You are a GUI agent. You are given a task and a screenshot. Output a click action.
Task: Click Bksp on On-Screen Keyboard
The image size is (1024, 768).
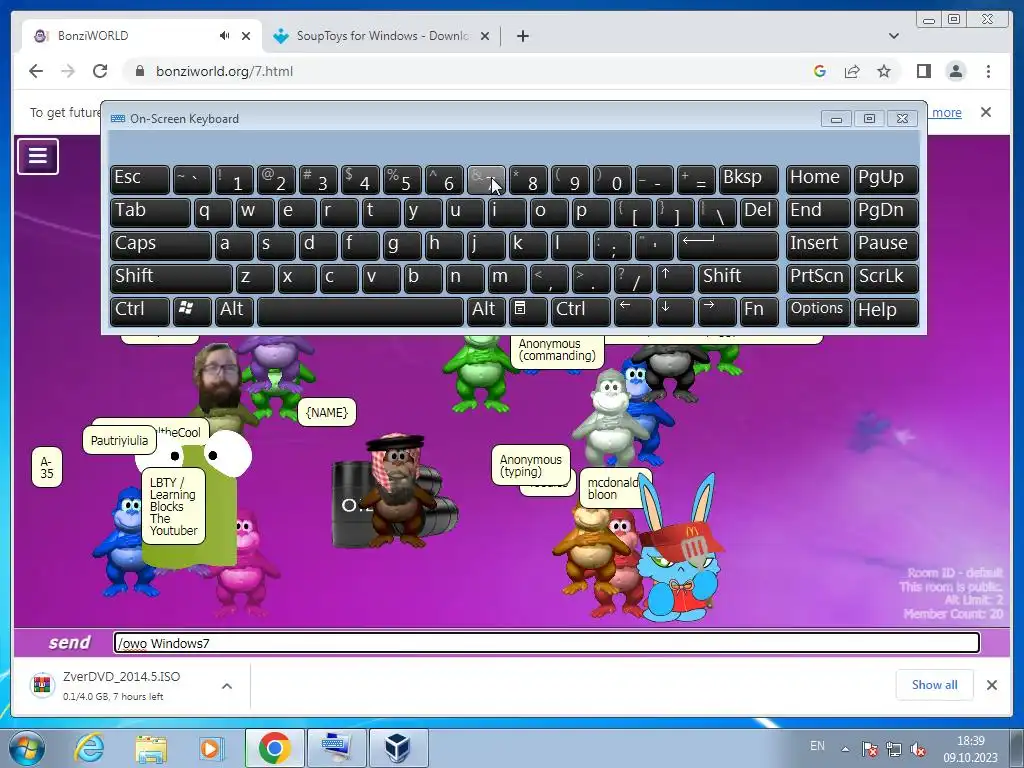pyautogui.click(x=748, y=179)
